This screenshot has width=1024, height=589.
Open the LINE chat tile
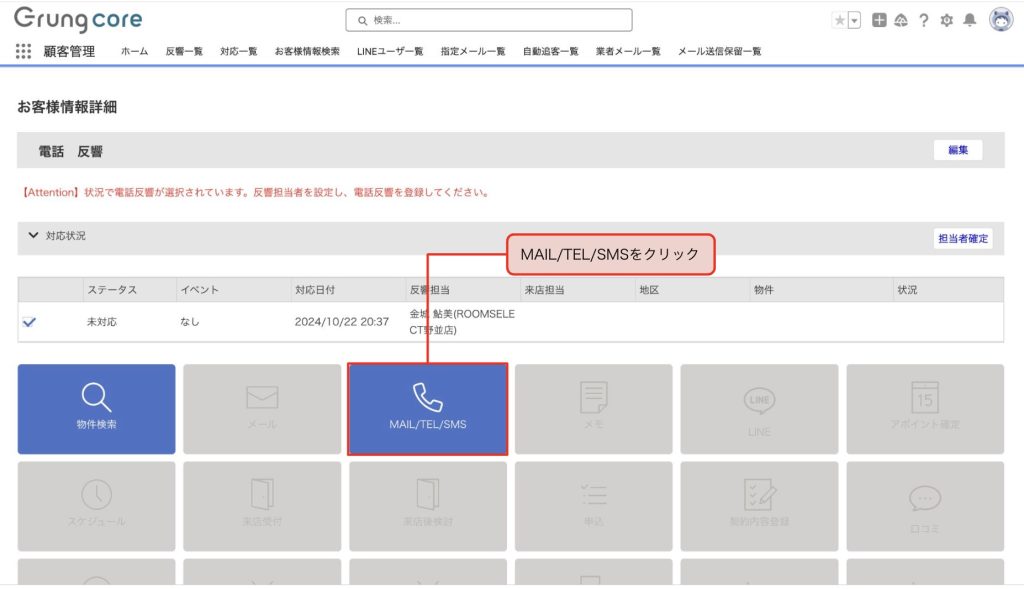[x=759, y=409]
